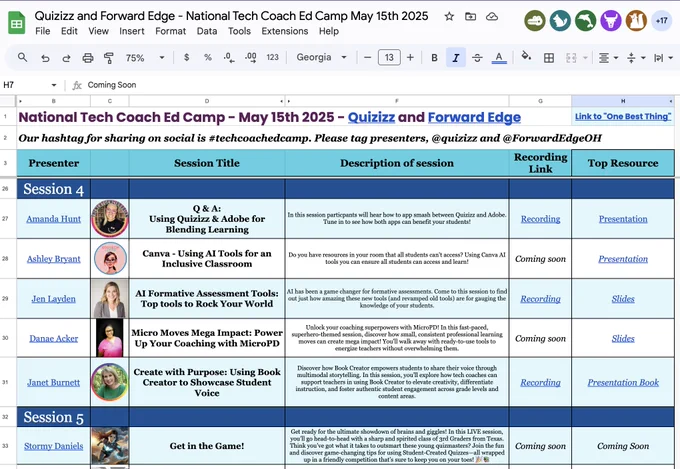Viewport: 680px width, 469px height.
Task: Open the Edit menu
Action: click(x=69, y=31)
